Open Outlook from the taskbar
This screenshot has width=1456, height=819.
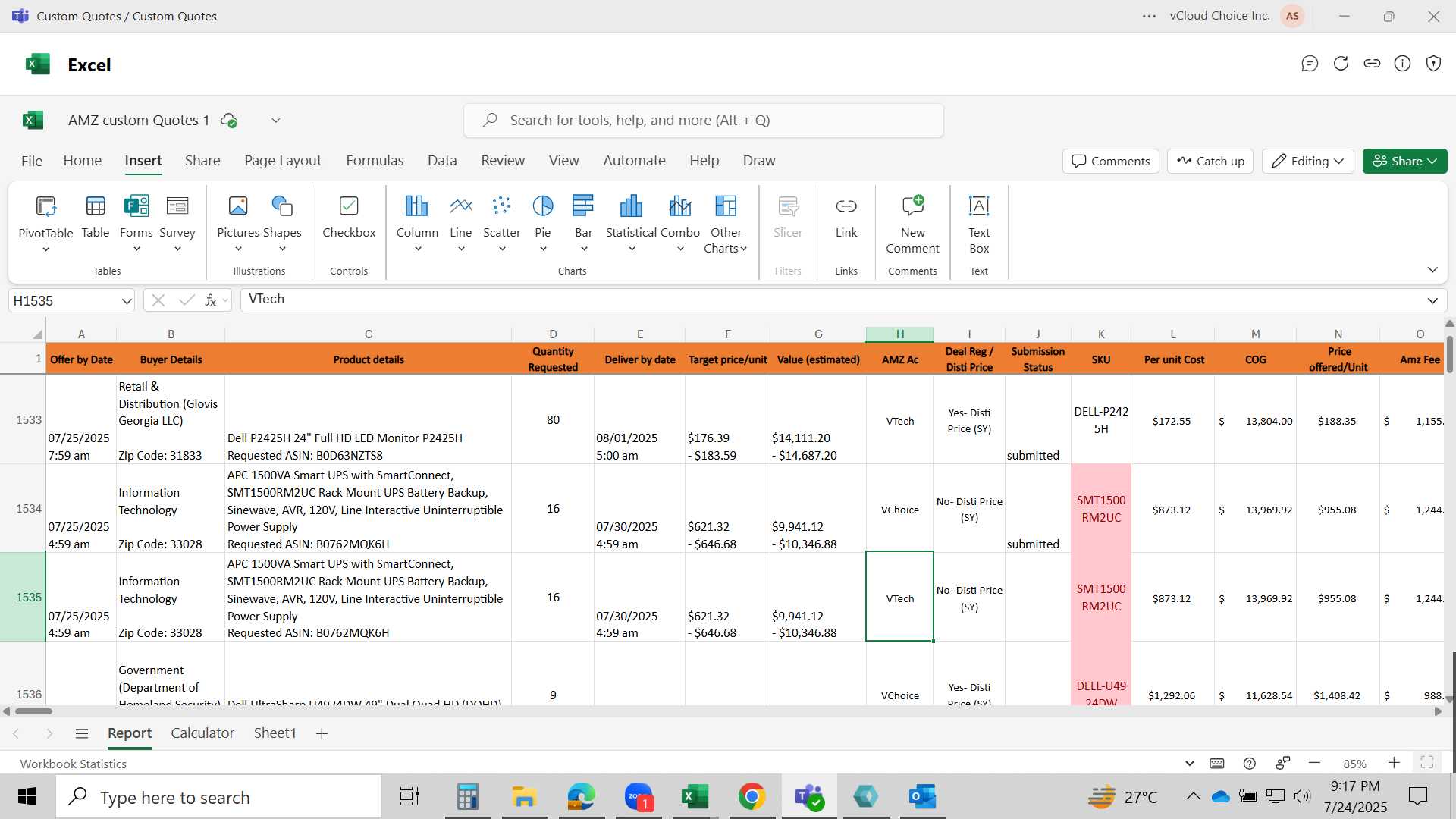click(922, 797)
